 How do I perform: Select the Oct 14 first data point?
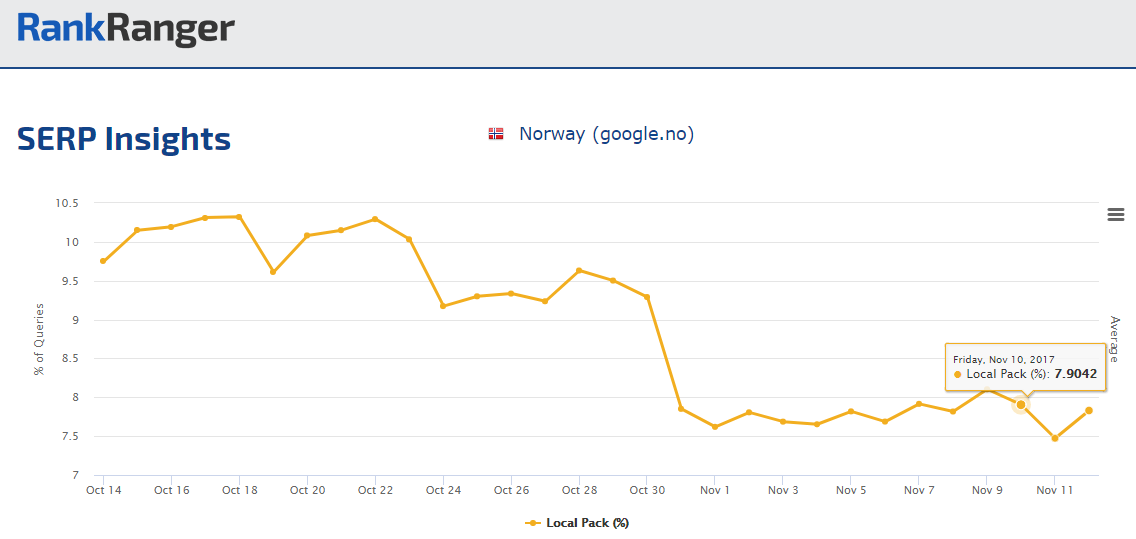103,261
